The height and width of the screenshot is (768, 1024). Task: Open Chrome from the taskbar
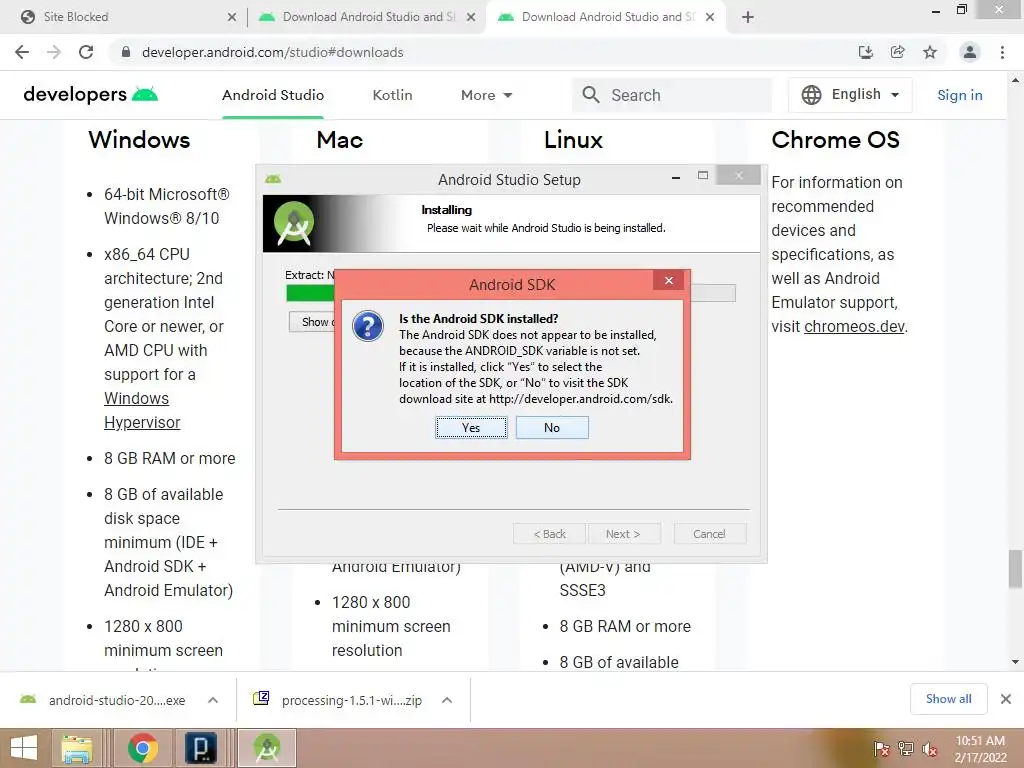click(x=142, y=748)
